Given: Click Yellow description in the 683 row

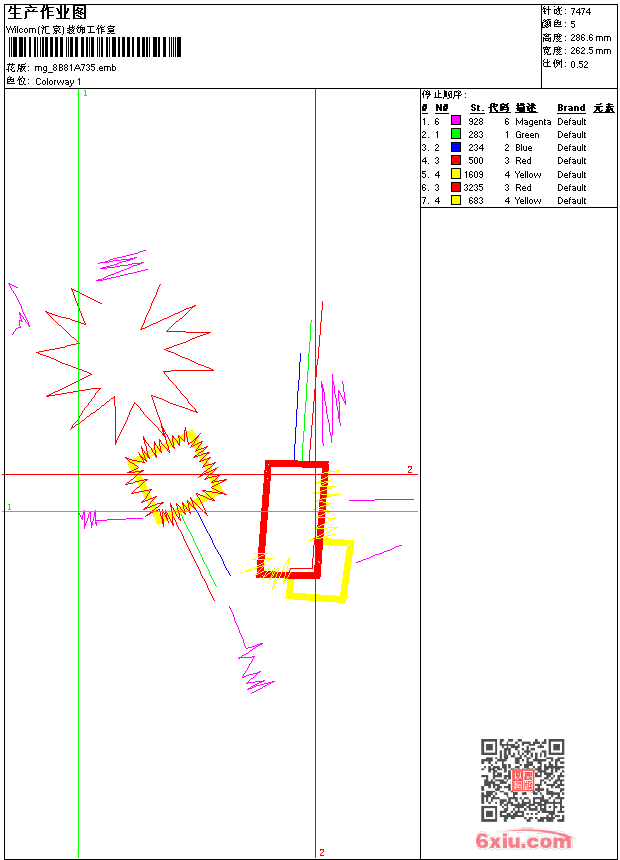Looking at the screenshot, I should (528, 201).
